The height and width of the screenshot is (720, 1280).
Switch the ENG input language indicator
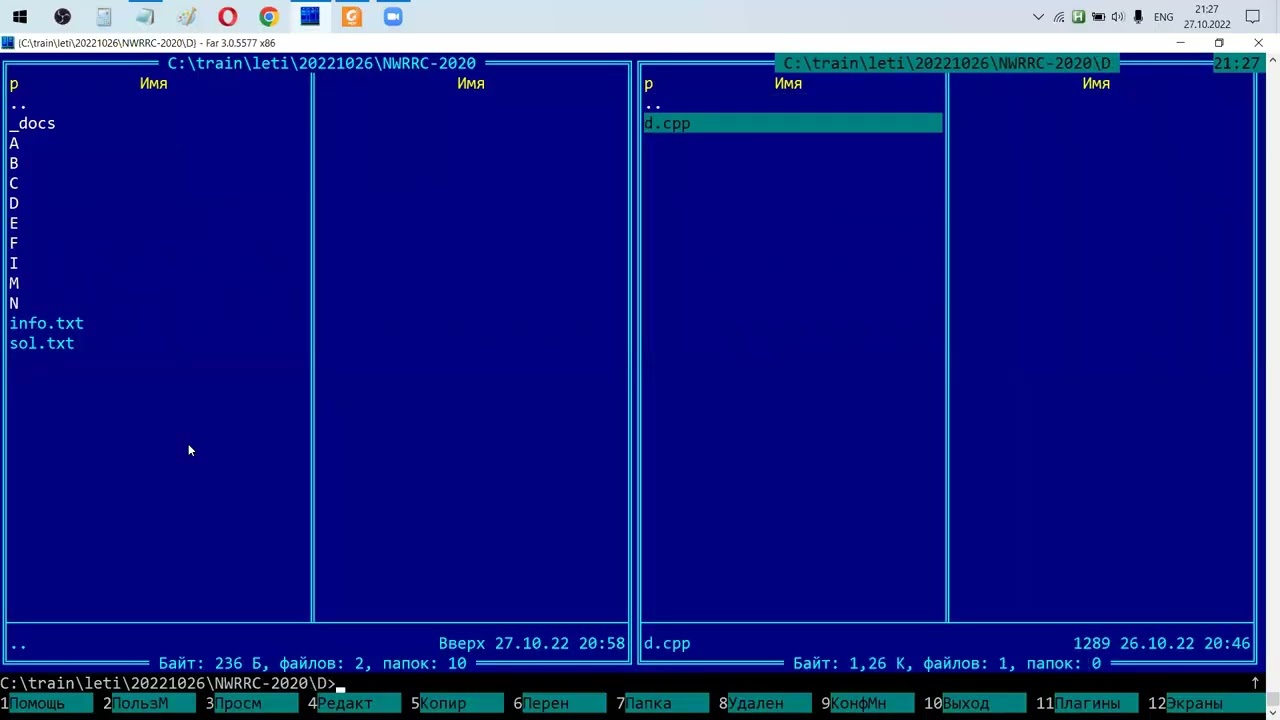[x=1163, y=17]
